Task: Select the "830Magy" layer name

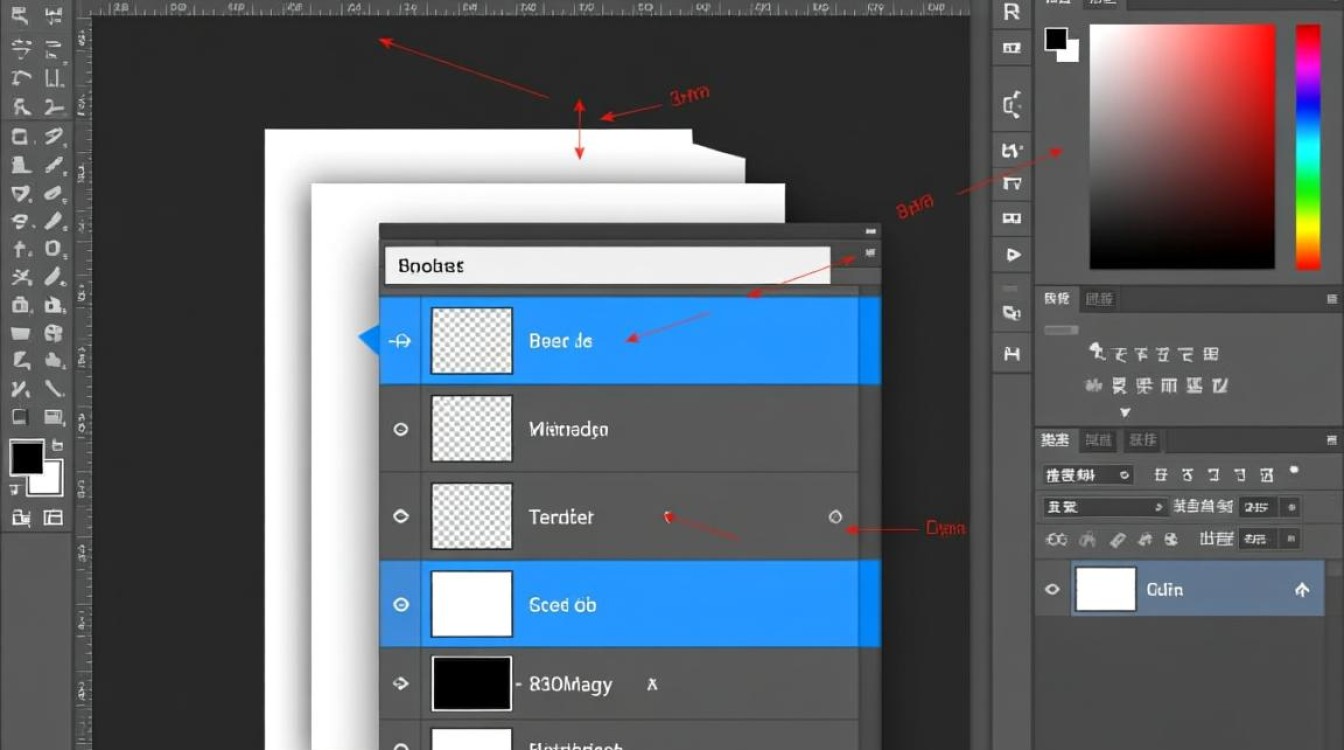Action: (569, 685)
